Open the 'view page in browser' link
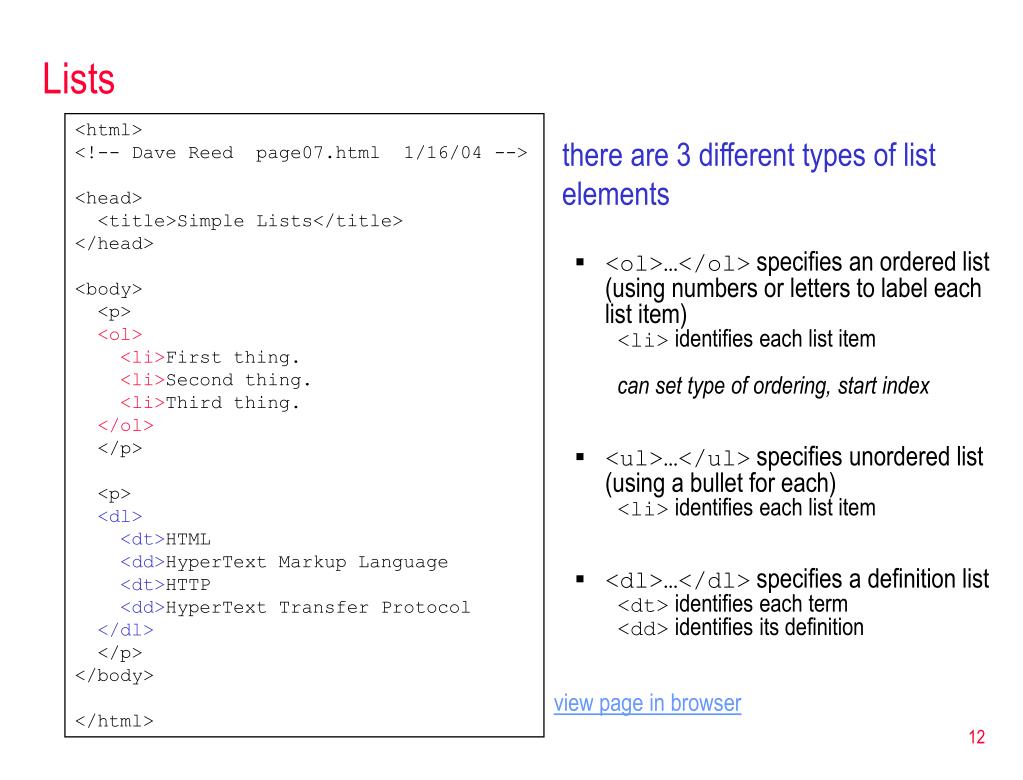Screen dimensions: 1023x780 [647, 703]
